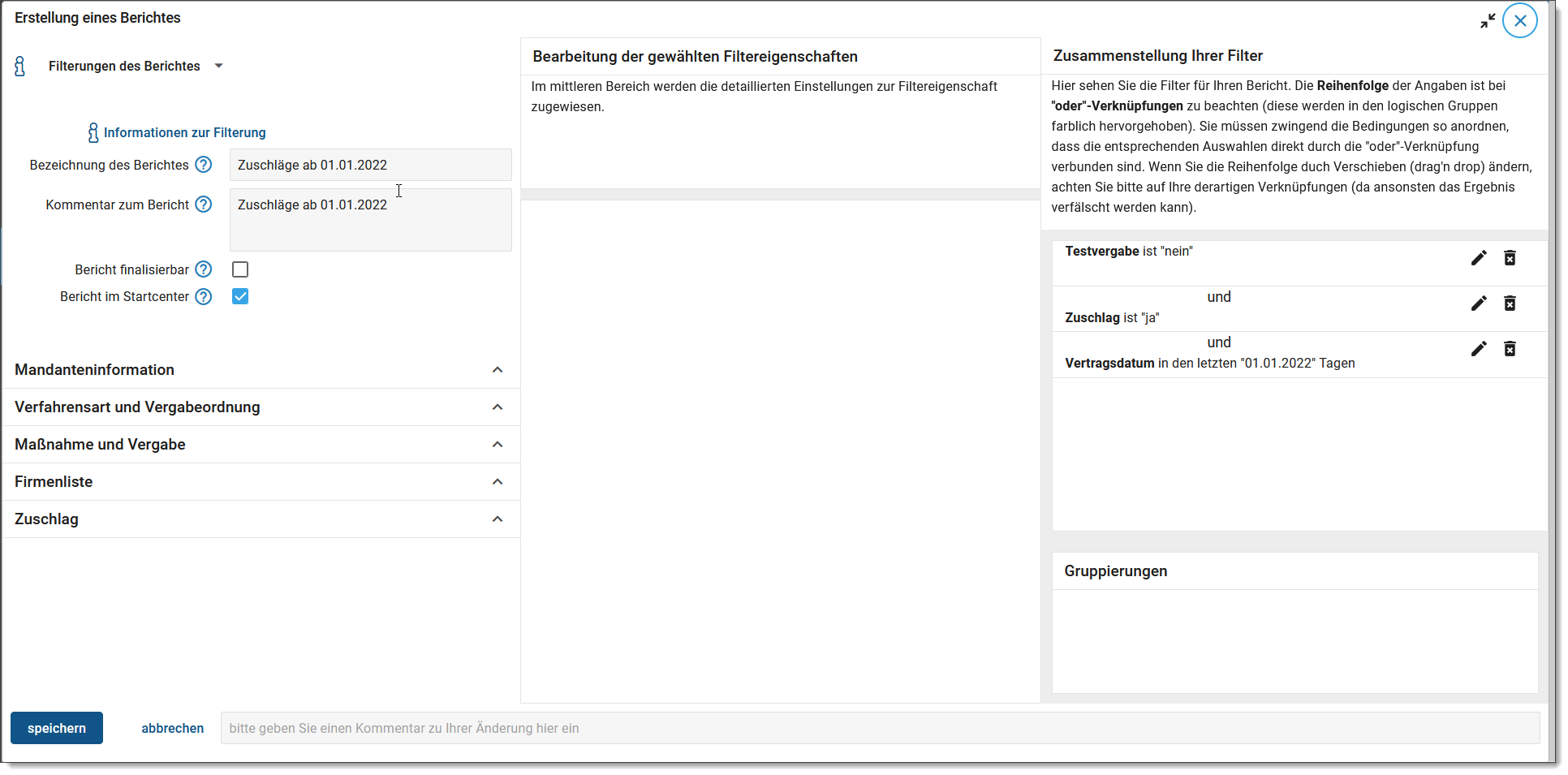1568x775 pixels.
Task: Edit the Testvergabe filter with pencil icon
Action: point(1479,258)
